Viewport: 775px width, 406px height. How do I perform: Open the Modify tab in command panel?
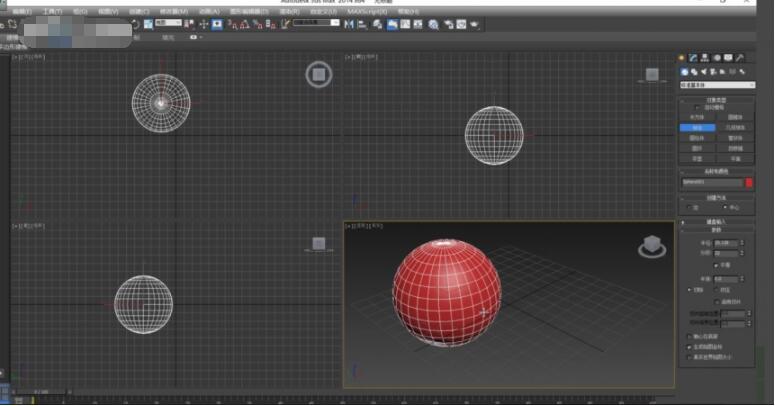[x=694, y=58]
